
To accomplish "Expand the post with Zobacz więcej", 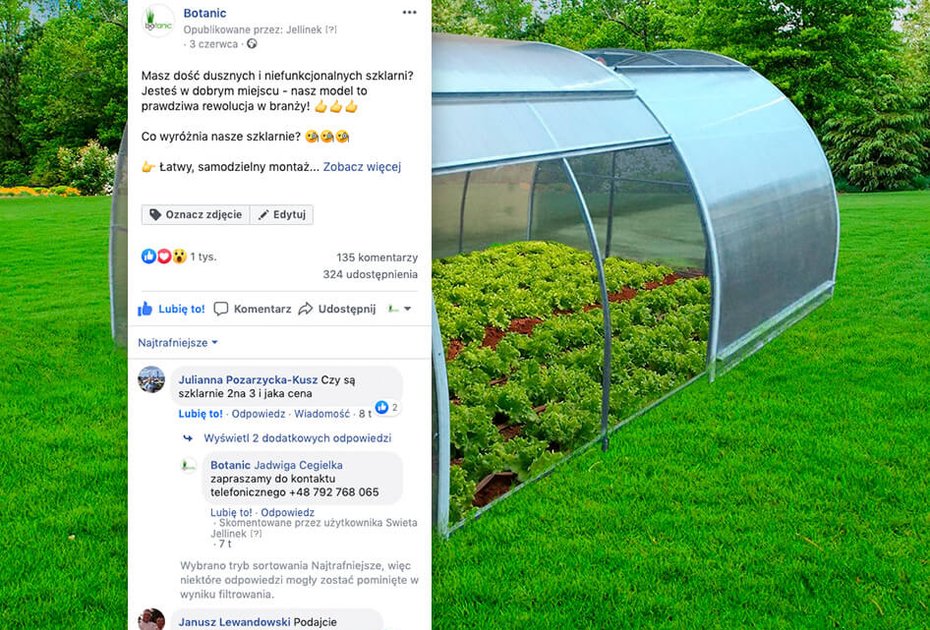I will [x=362, y=167].
